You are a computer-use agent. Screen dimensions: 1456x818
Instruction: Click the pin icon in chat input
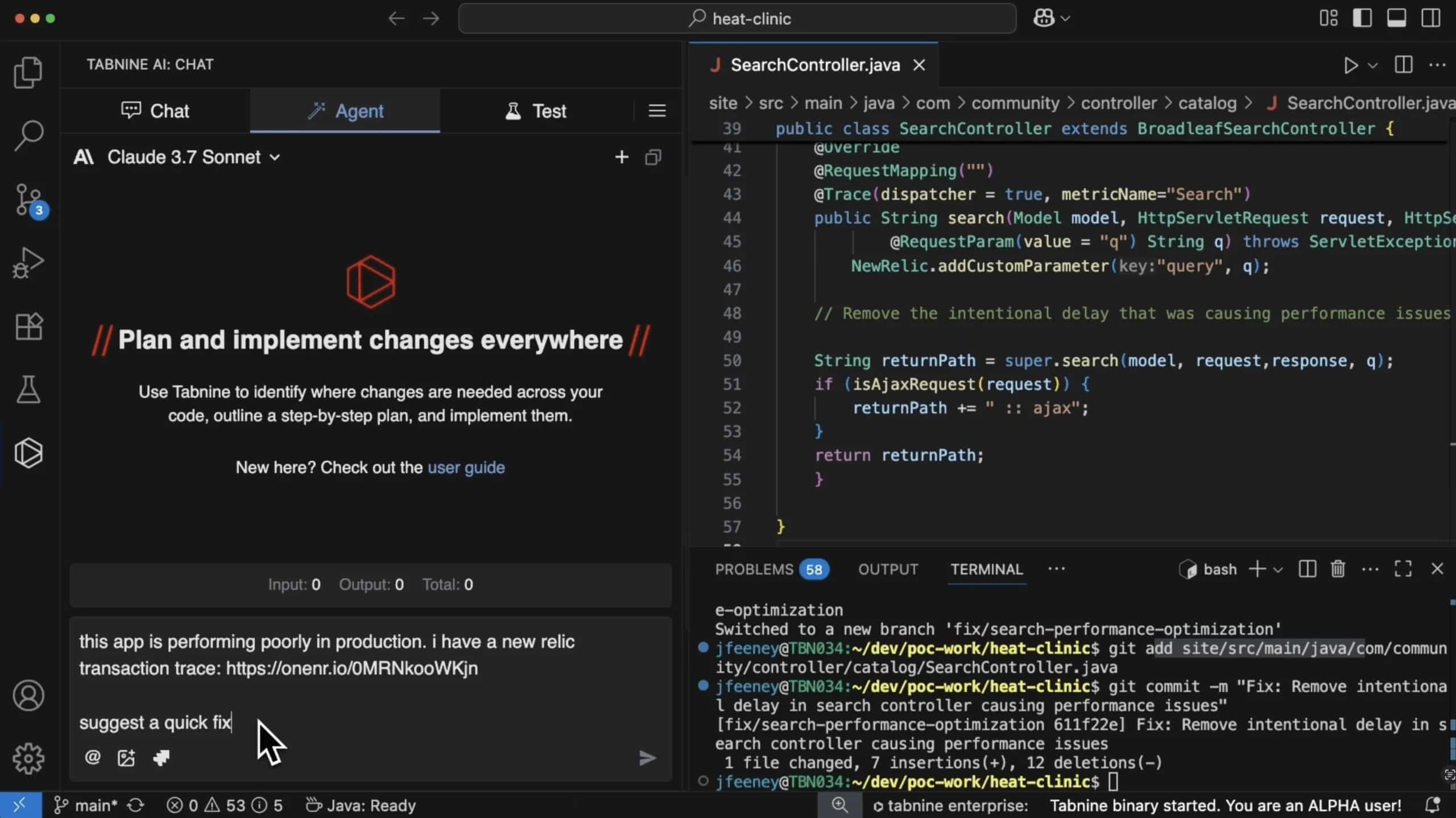point(162,758)
